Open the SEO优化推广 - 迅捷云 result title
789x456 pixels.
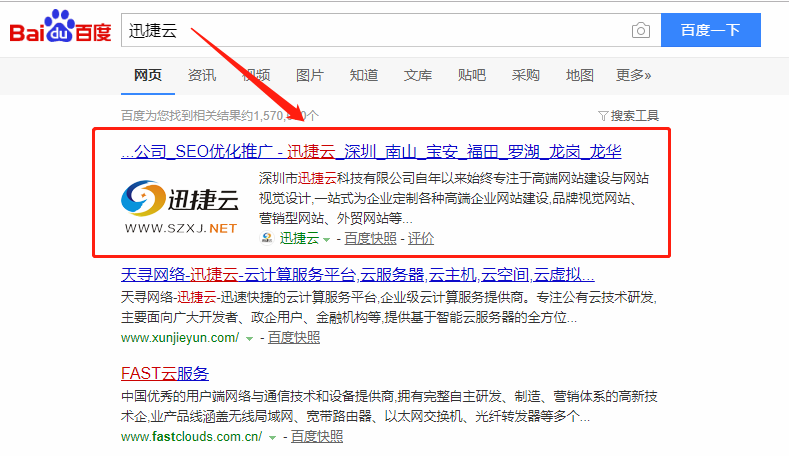point(371,151)
